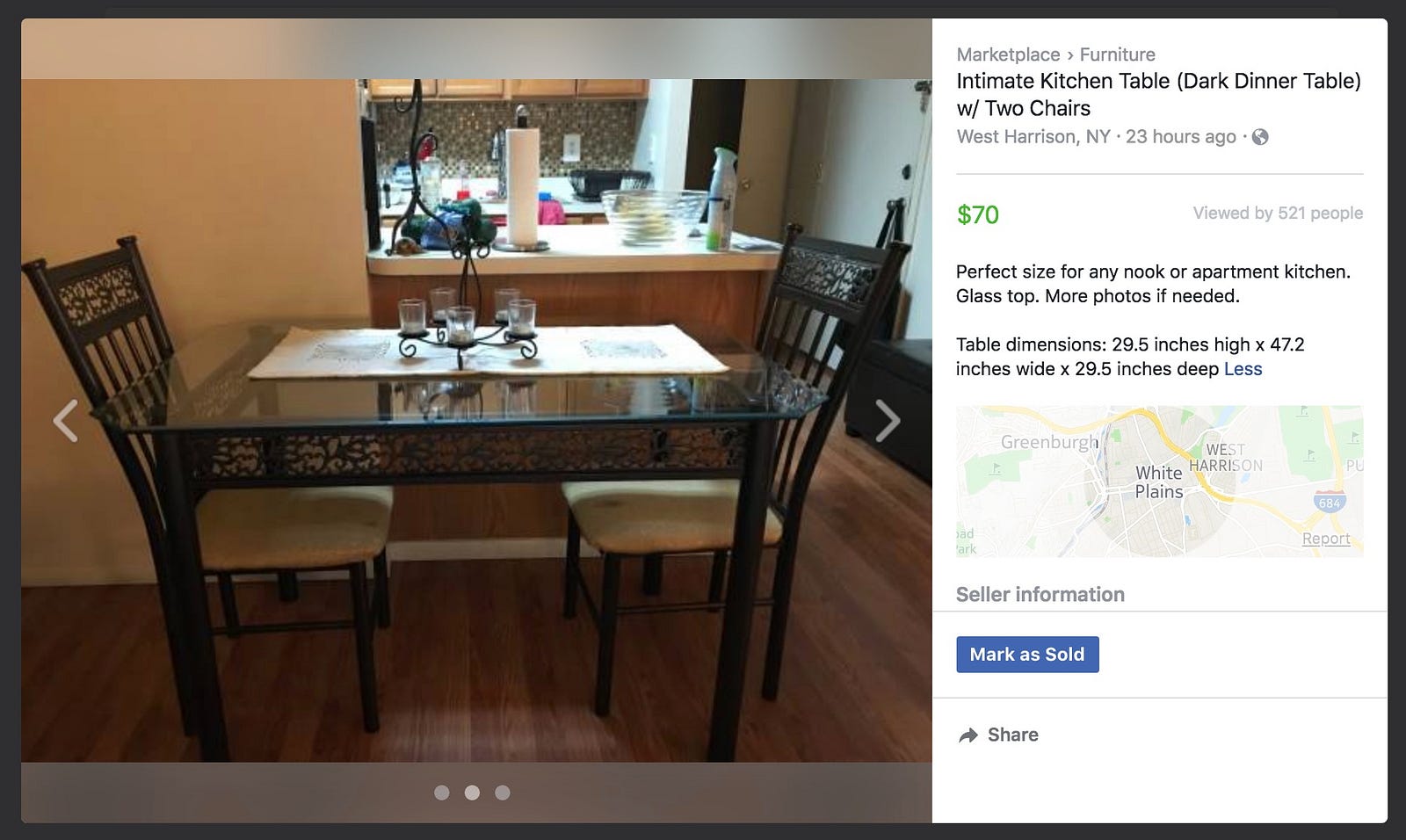Image resolution: width=1406 pixels, height=840 pixels.
Task: Click the Share arrow icon
Action: (968, 735)
